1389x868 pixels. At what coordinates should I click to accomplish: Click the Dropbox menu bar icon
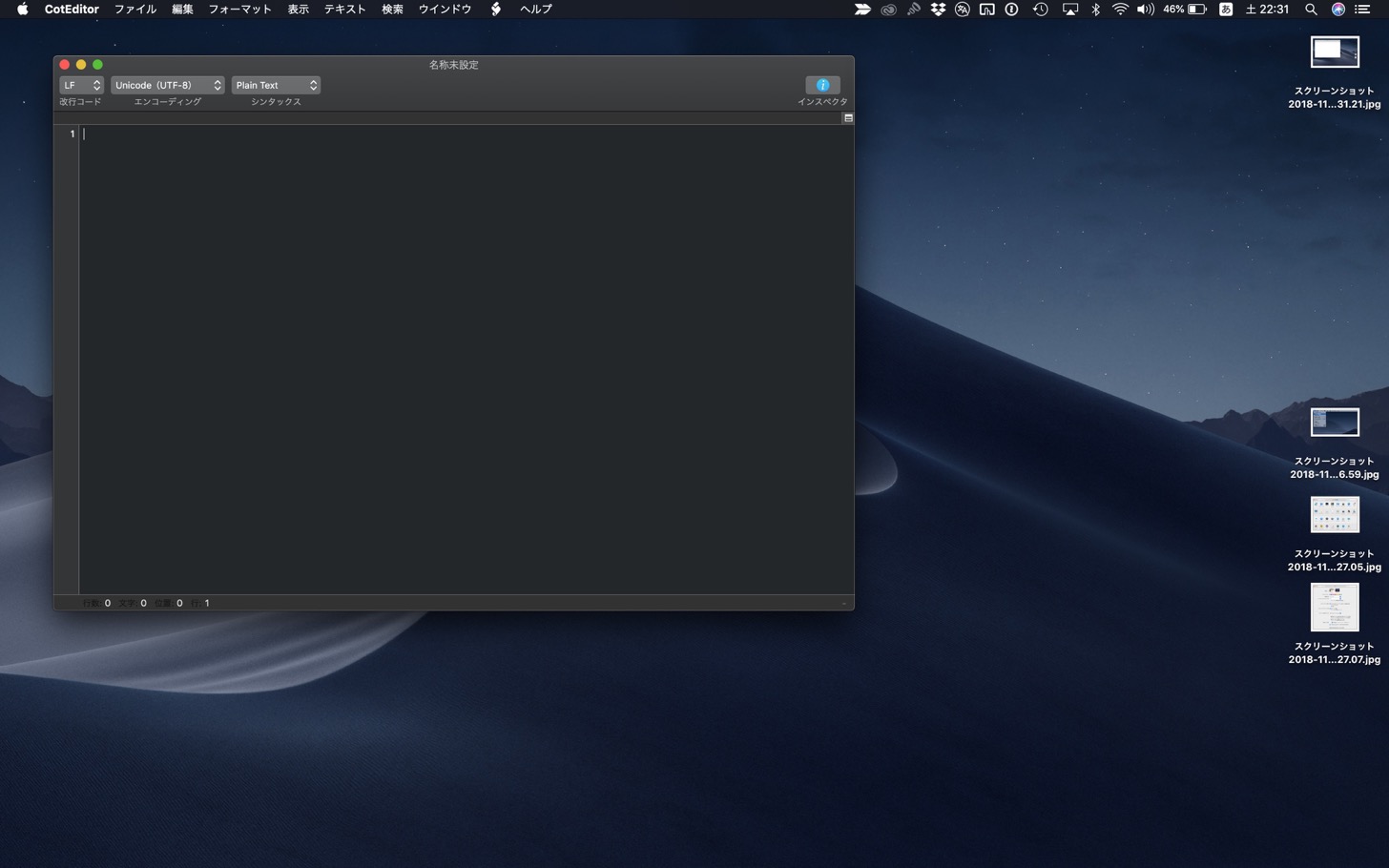(938, 9)
